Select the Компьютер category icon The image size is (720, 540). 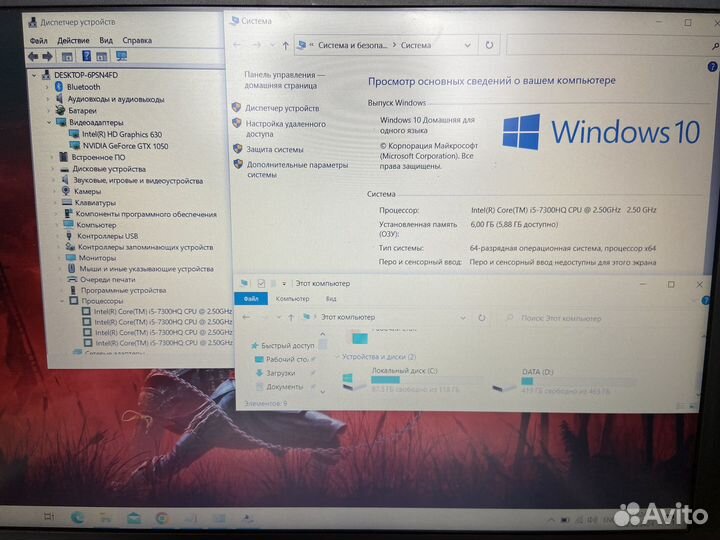click(68, 225)
